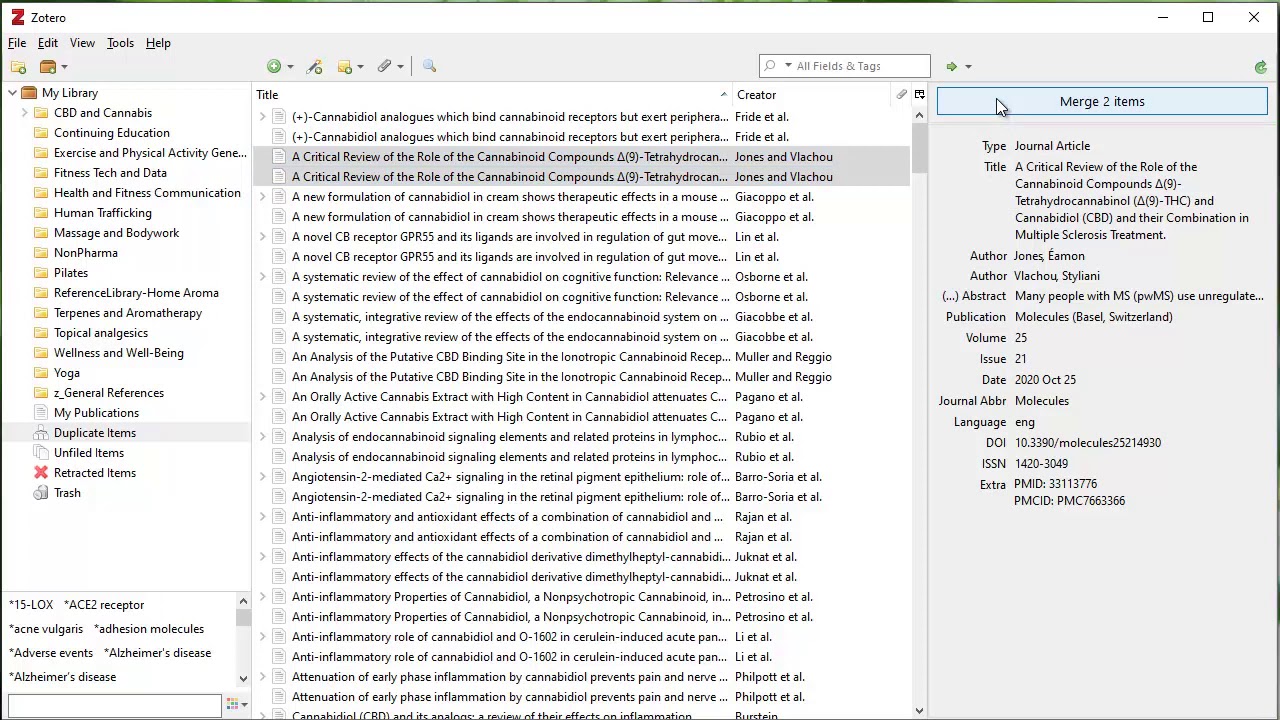
Task: Click the Add Item by Identifier wand icon
Action: click(x=315, y=67)
